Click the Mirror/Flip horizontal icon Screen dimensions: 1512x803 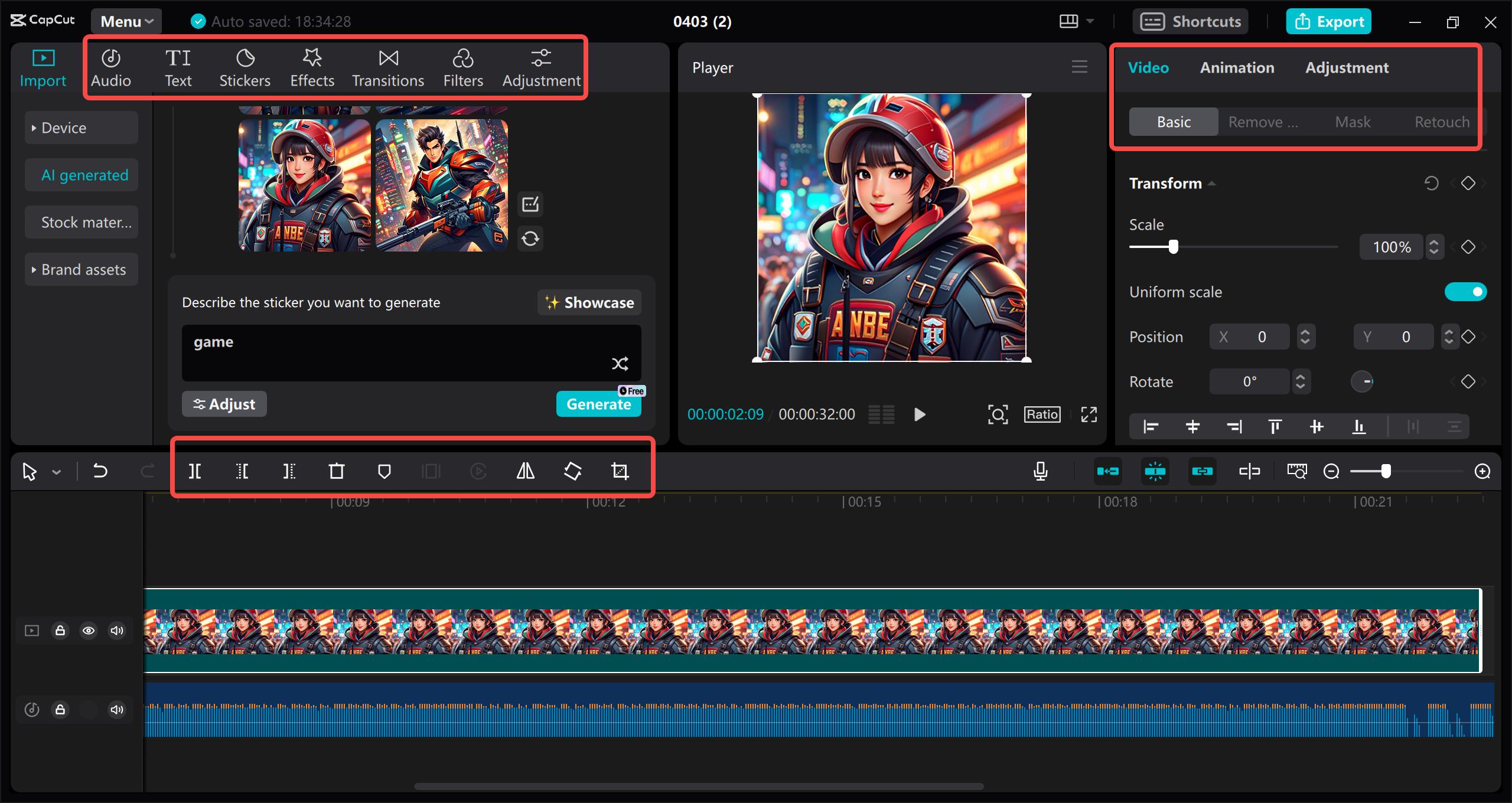point(525,471)
